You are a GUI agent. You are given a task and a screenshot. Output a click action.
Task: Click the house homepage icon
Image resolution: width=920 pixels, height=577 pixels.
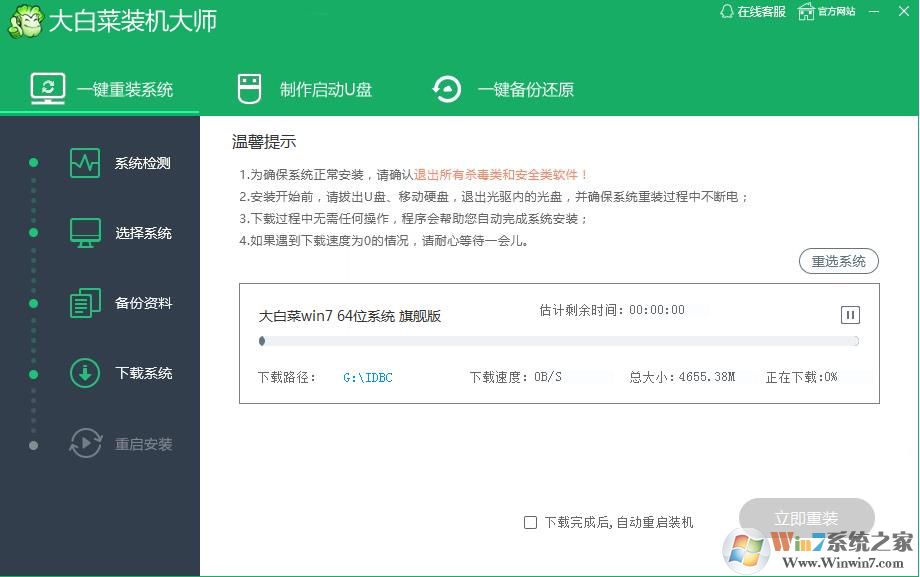(806, 11)
